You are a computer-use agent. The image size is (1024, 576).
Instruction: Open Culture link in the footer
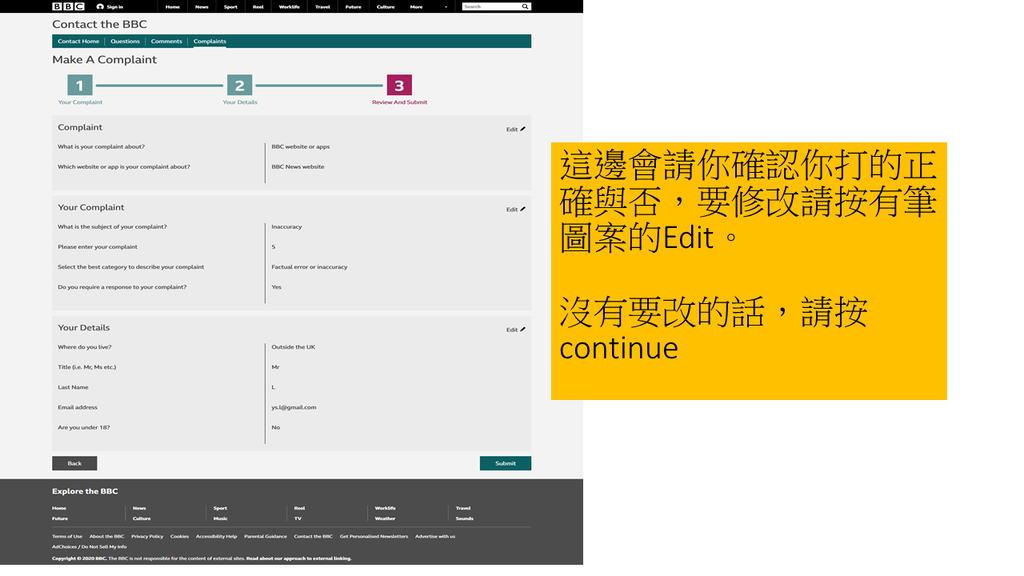tap(142, 519)
